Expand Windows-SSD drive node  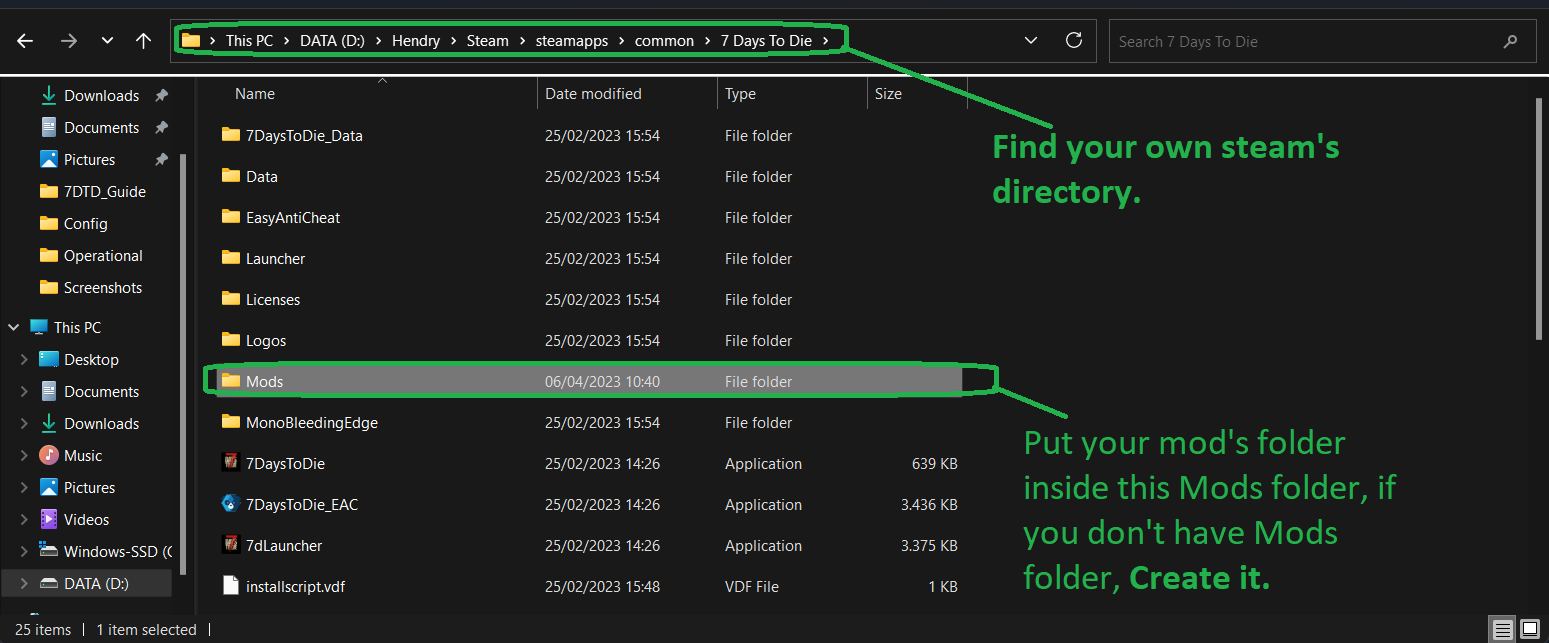point(25,552)
